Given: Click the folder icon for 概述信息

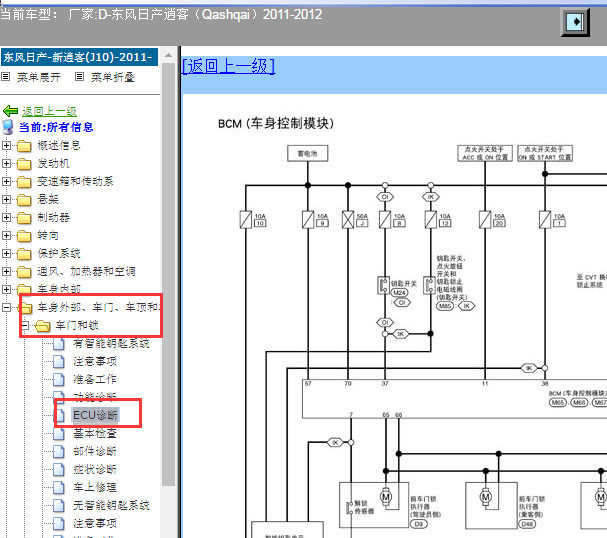Looking at the screenshot, I should tap(24, 146).
